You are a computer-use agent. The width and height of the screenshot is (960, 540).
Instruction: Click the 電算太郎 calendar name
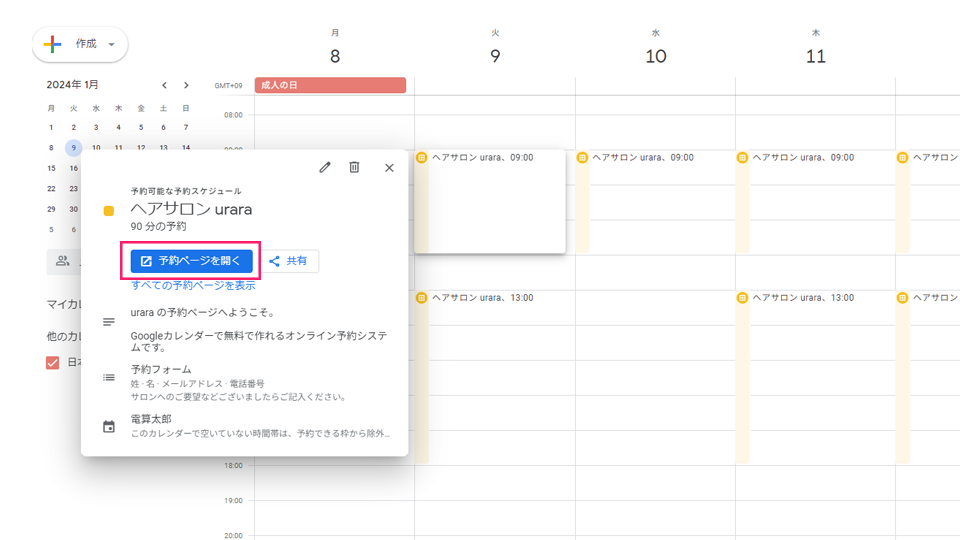(151, 419)
